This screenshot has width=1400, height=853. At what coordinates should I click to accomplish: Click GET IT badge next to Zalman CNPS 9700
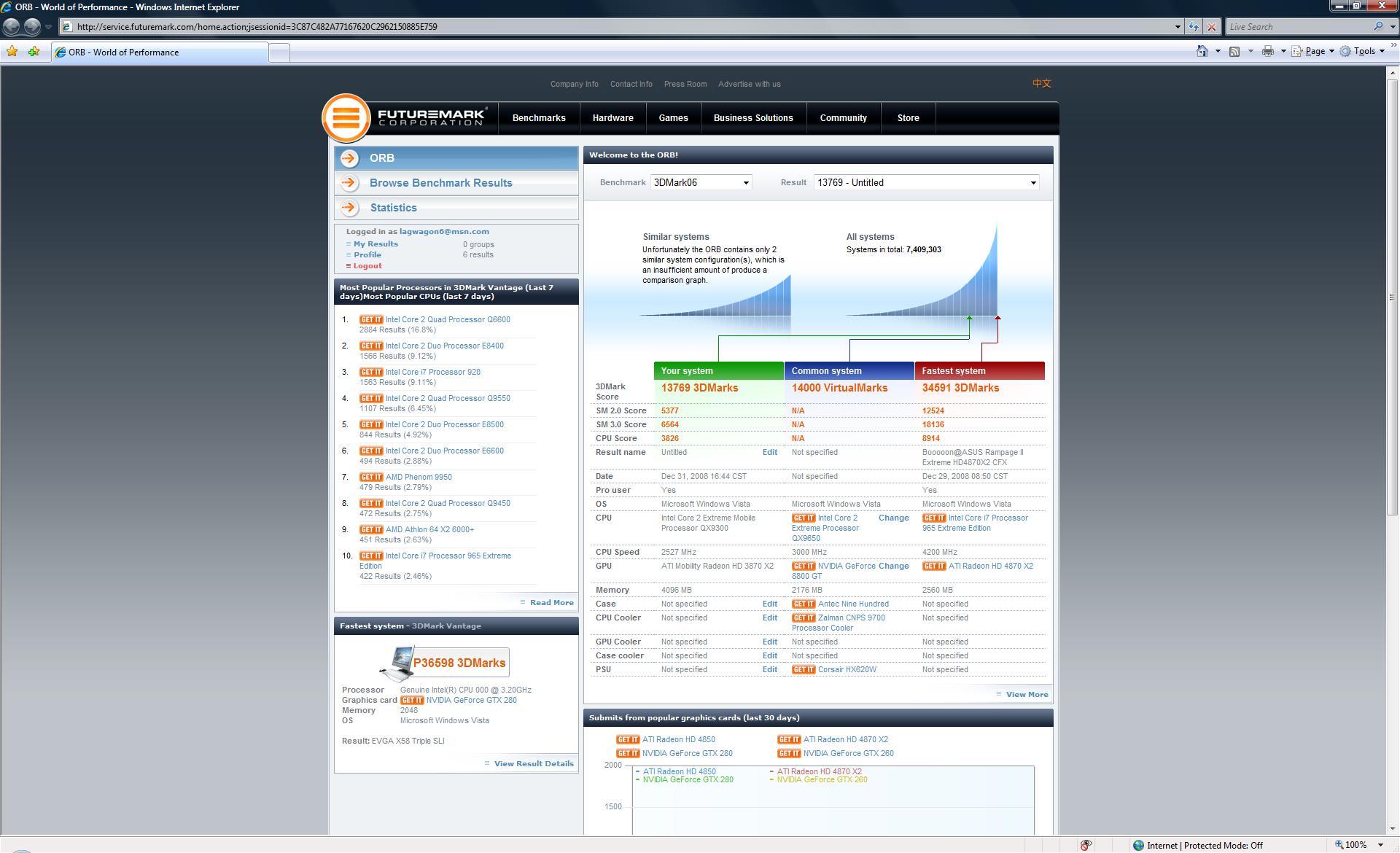804,618
